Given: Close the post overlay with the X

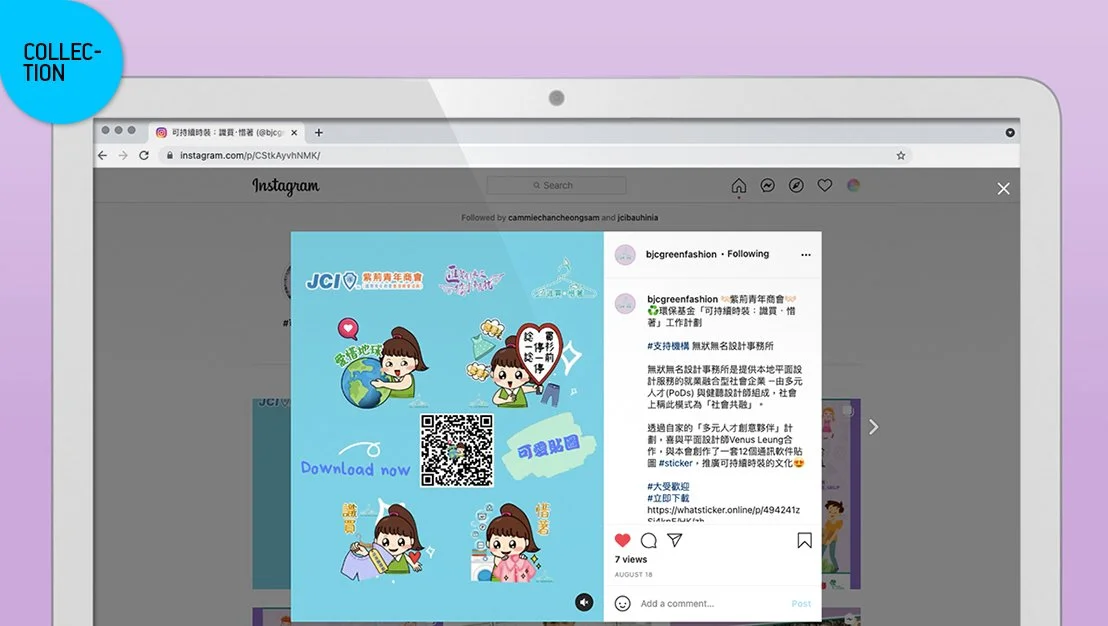Looking at the screenshot, I should [x=1003, y=189].
